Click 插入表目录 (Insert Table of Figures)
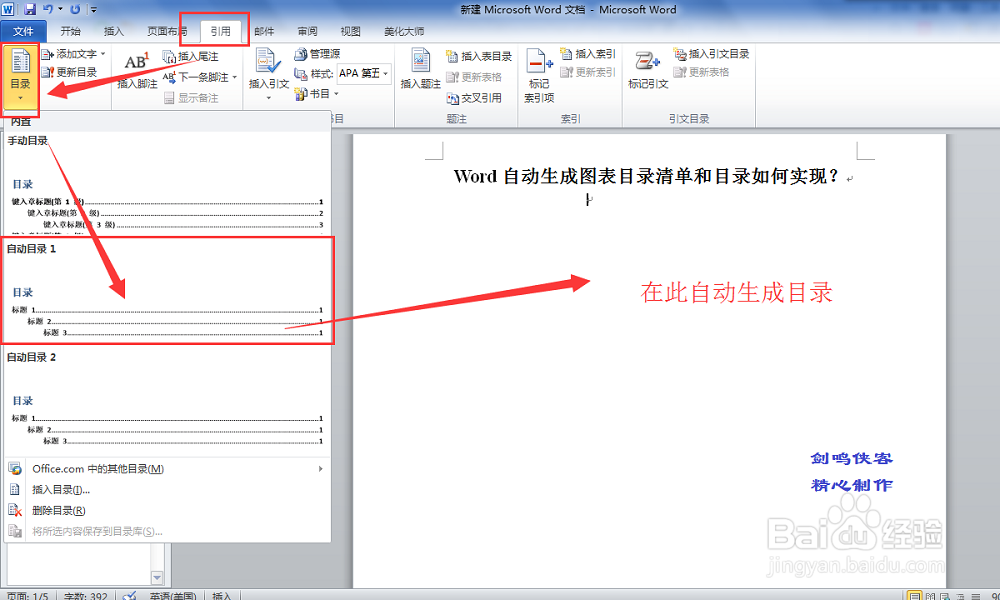 click(x=479, y=56)
